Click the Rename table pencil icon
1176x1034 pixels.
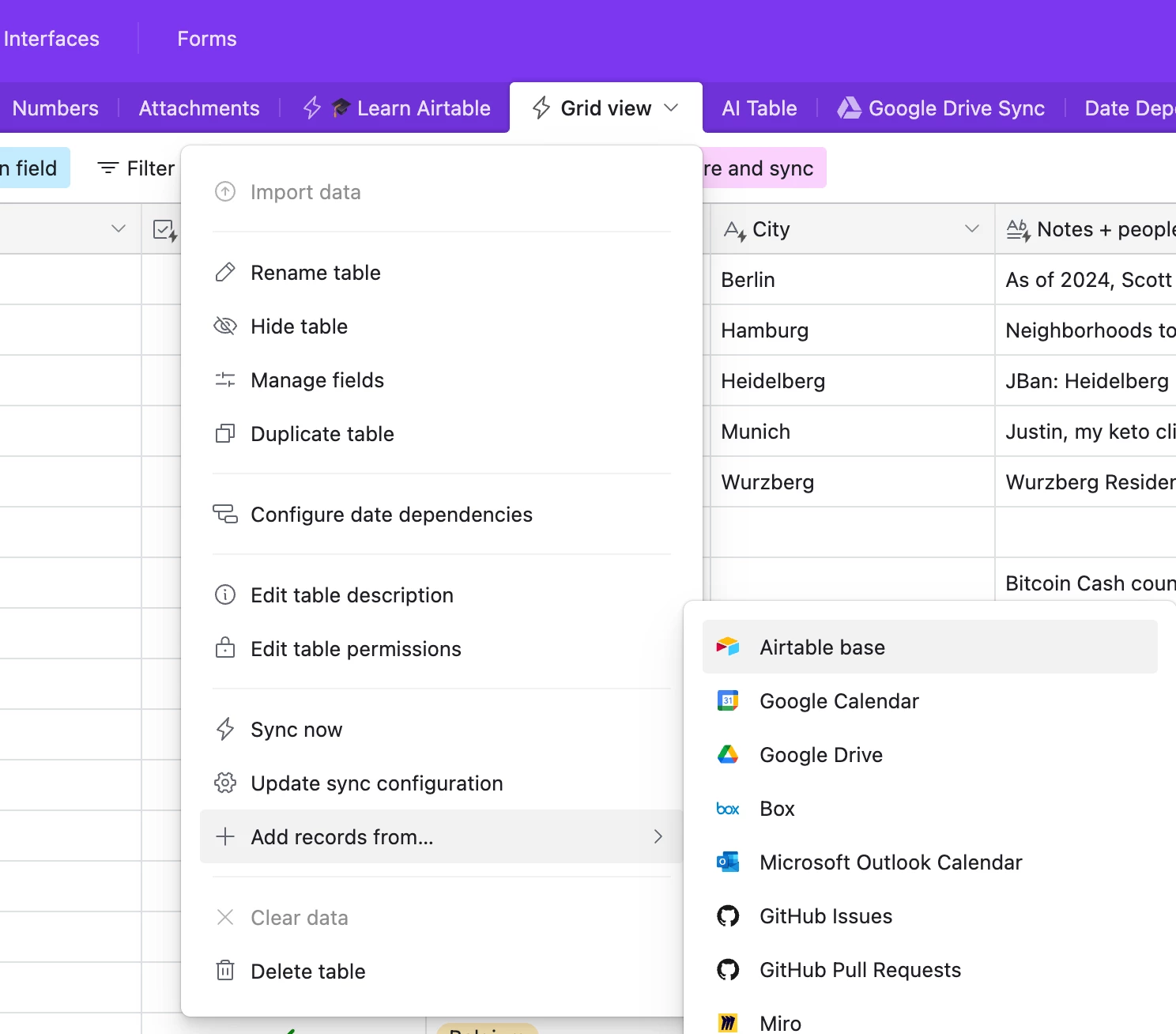(225, 272)
